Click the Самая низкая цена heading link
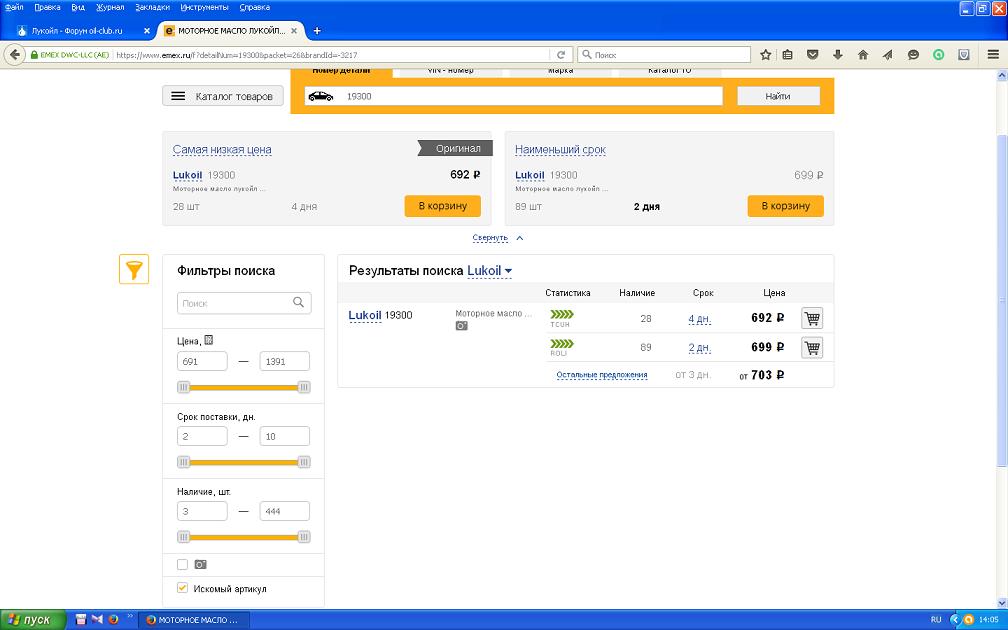 (x=222, y=150)
